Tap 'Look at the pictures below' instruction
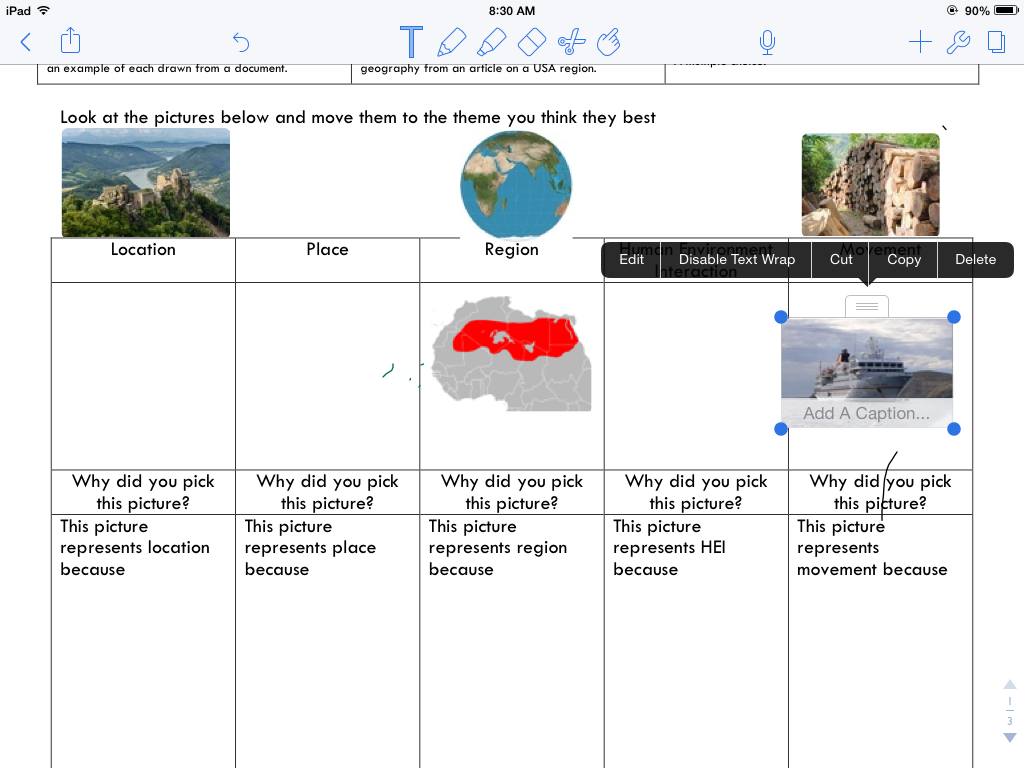The image size is (1024, 768). [358, 118]
